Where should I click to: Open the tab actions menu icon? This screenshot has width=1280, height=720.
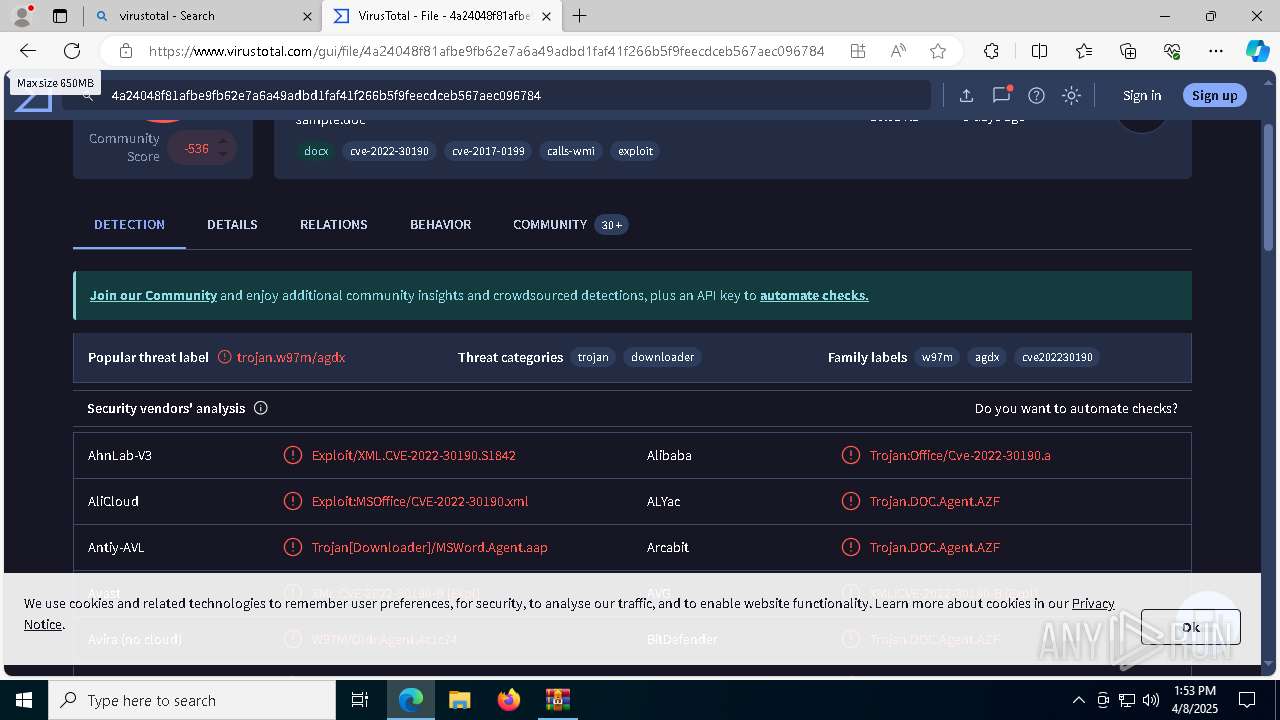[60, 16]
